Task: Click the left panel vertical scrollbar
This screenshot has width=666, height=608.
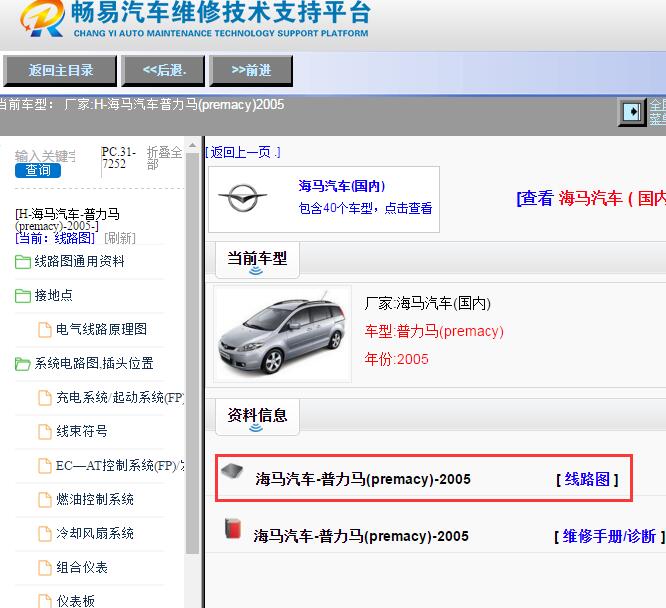Action: [192, 353]
